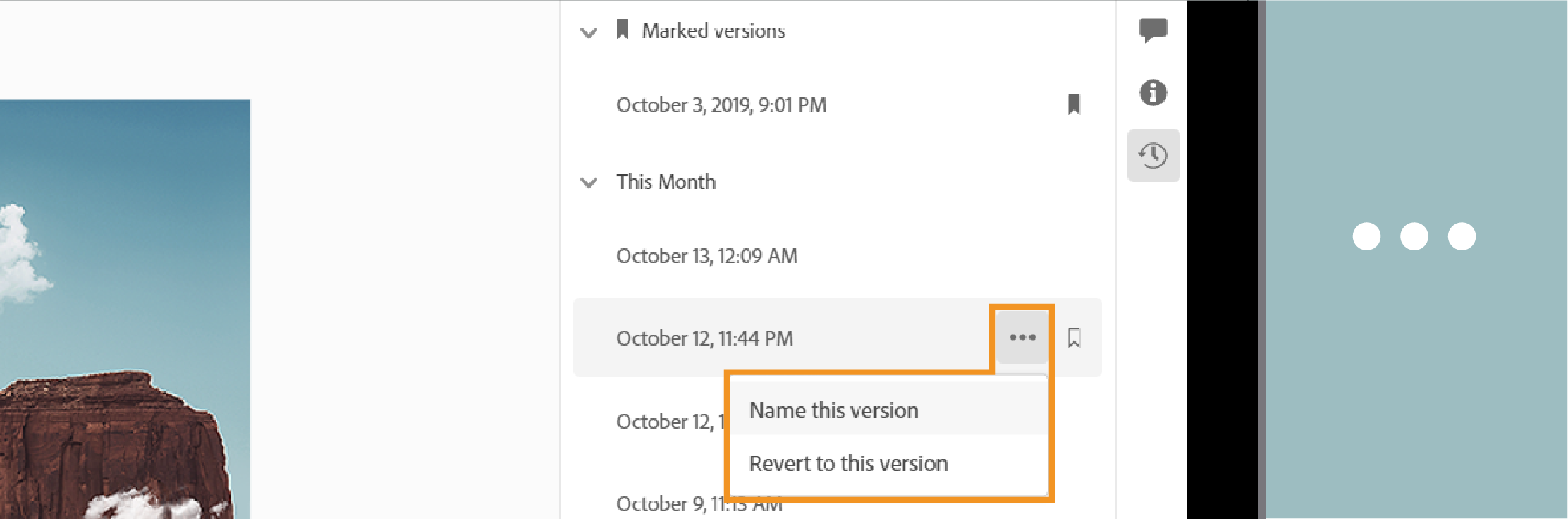
Task: Click the Marked versions heading text
Action: pyautogui.click(x=713, y=31)
